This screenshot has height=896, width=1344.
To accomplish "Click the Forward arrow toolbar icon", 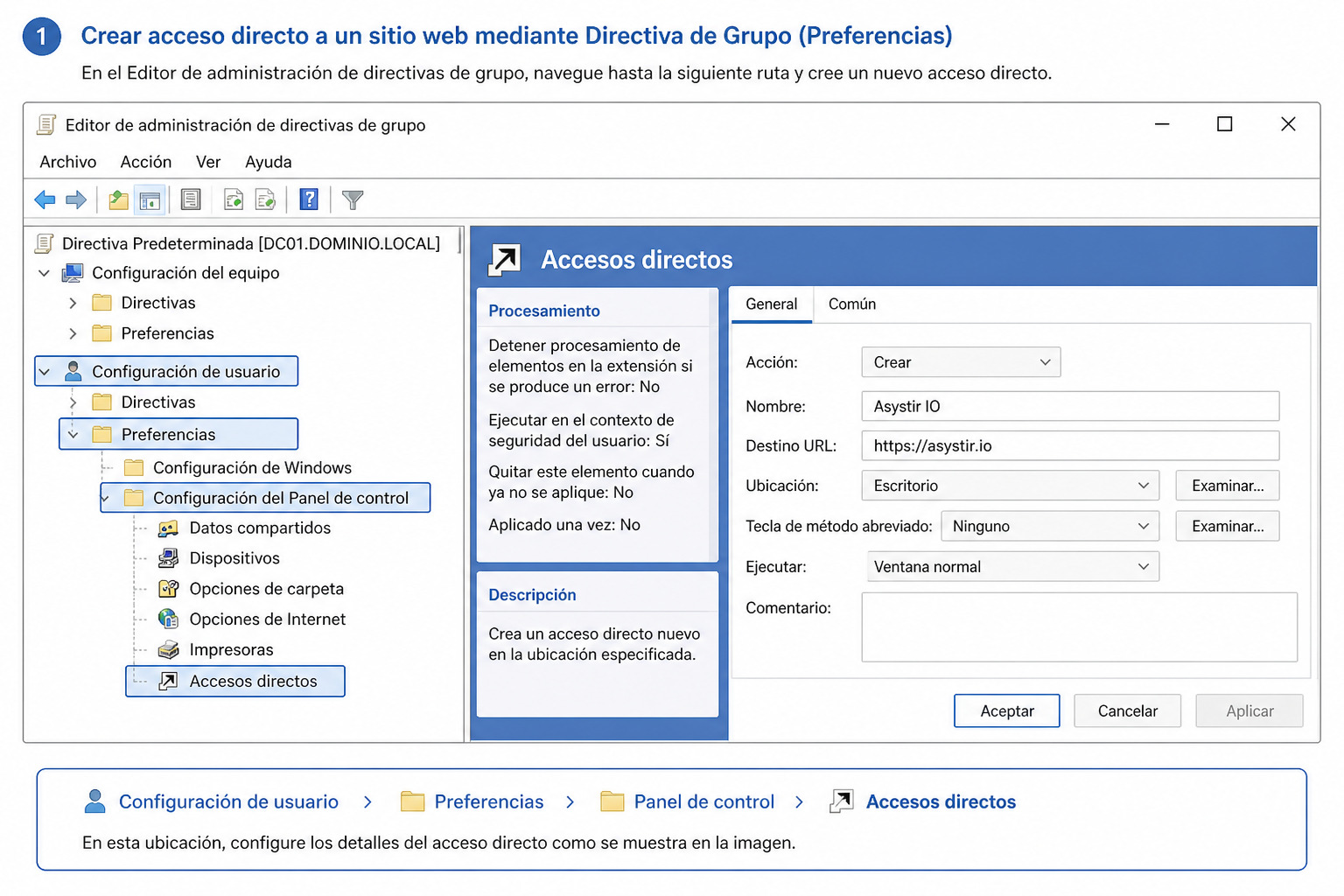I will [x=77, y=200].
